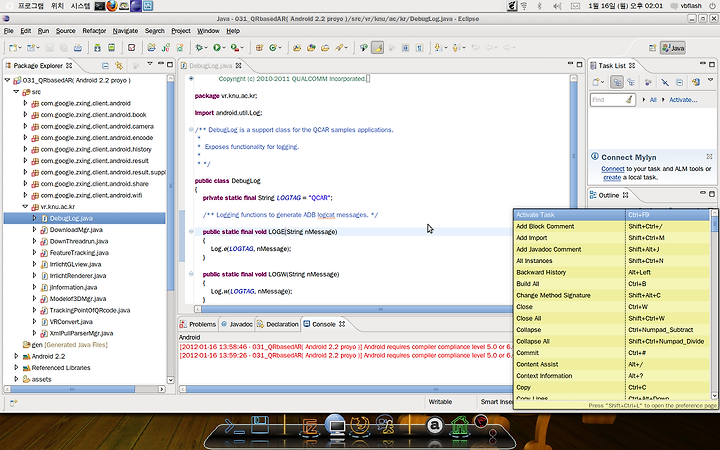Click the New Android Project wizard icon

click(x=151, y=47)
